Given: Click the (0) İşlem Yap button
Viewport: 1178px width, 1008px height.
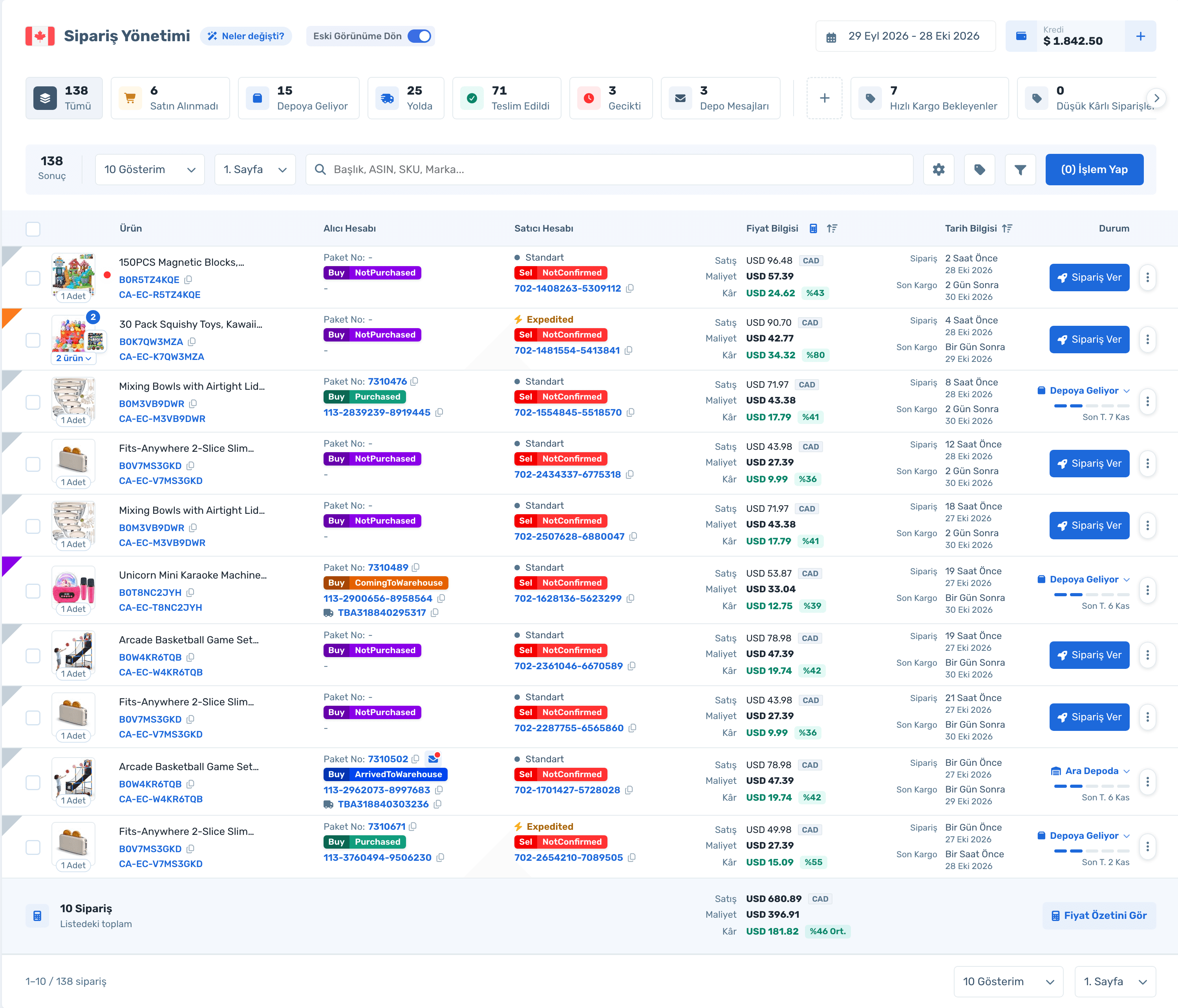Looking at the screenshot, I should coord(1094,169).
